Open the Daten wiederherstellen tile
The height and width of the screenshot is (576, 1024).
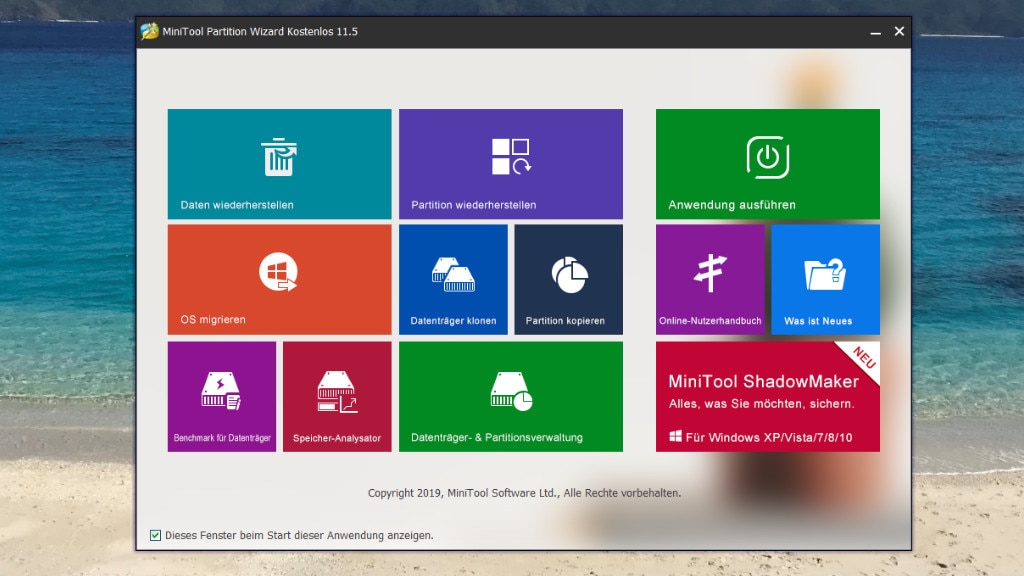tap(280, 164)
